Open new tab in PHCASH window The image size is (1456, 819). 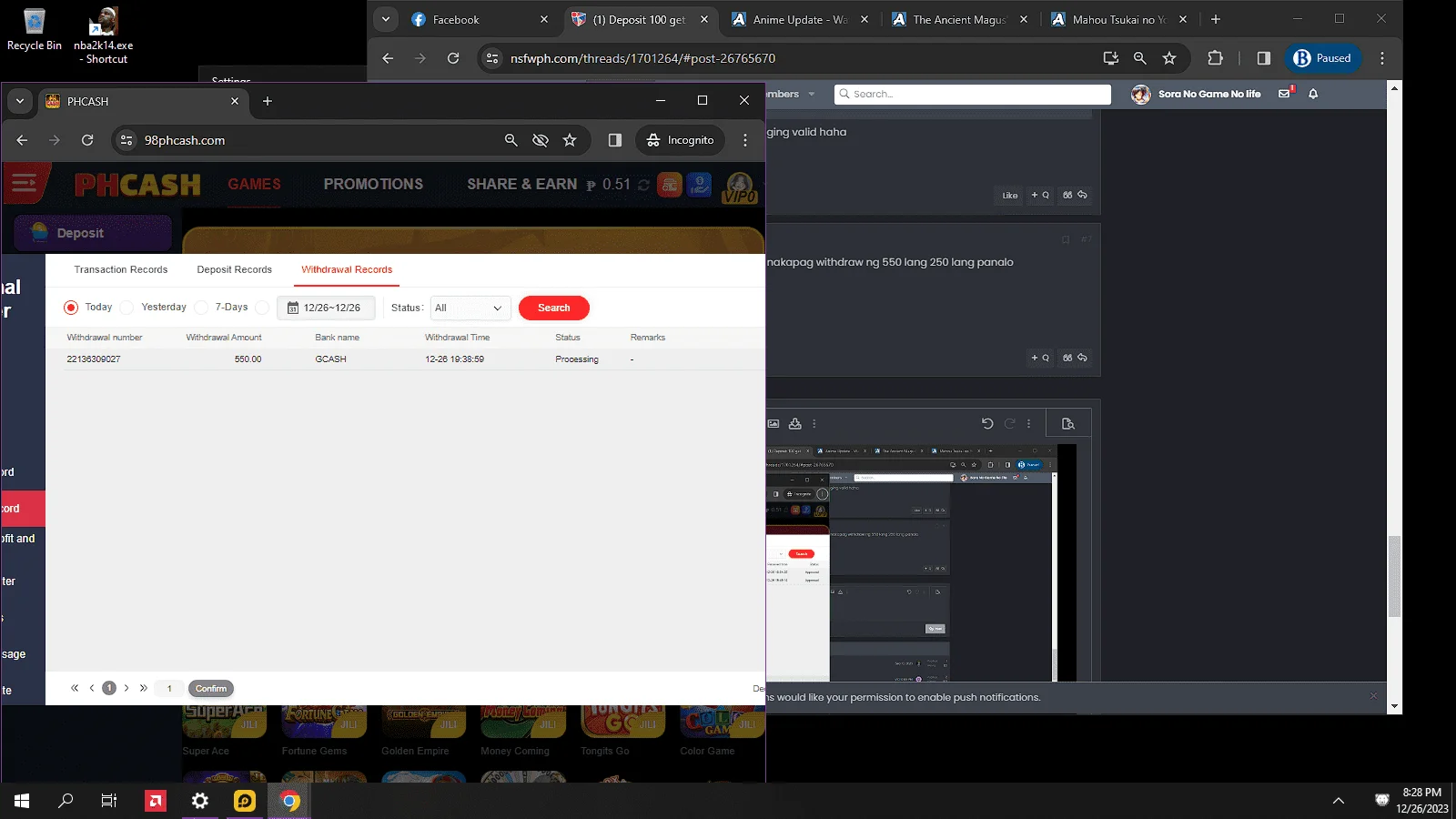pos(268,101)
